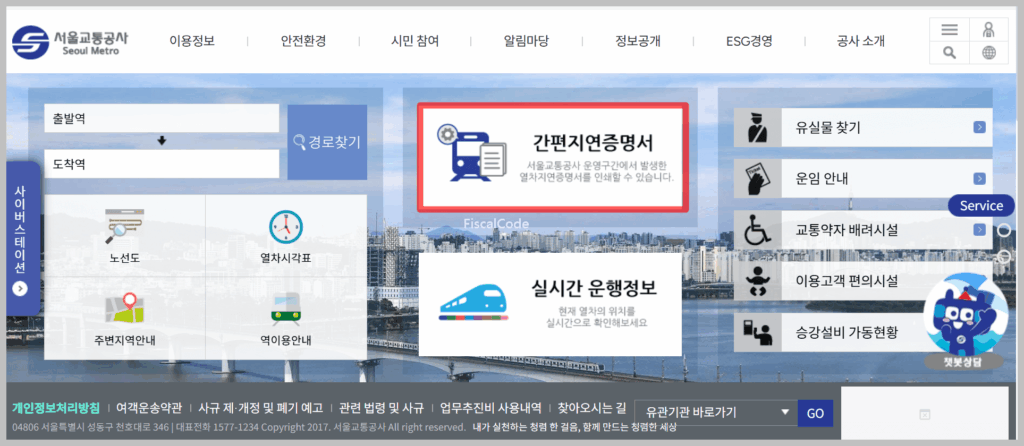Open 관련 법령 및 사규 link

pyautogui.click(x=381, y=408)
